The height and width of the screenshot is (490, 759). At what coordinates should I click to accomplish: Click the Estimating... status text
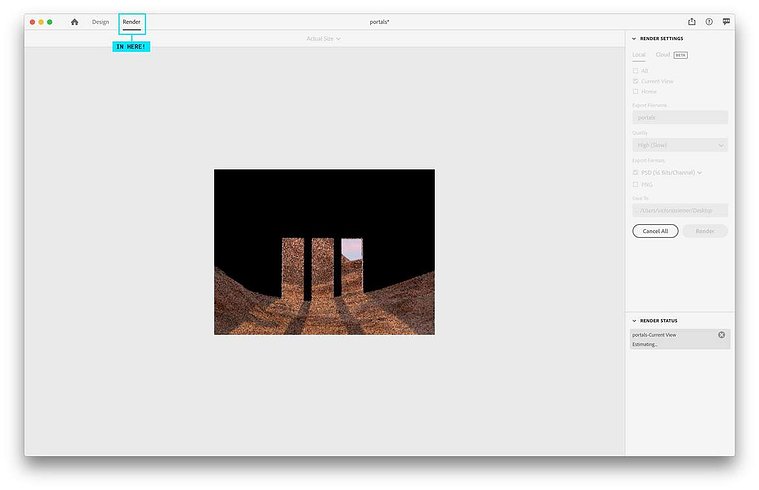click(645, 345)
